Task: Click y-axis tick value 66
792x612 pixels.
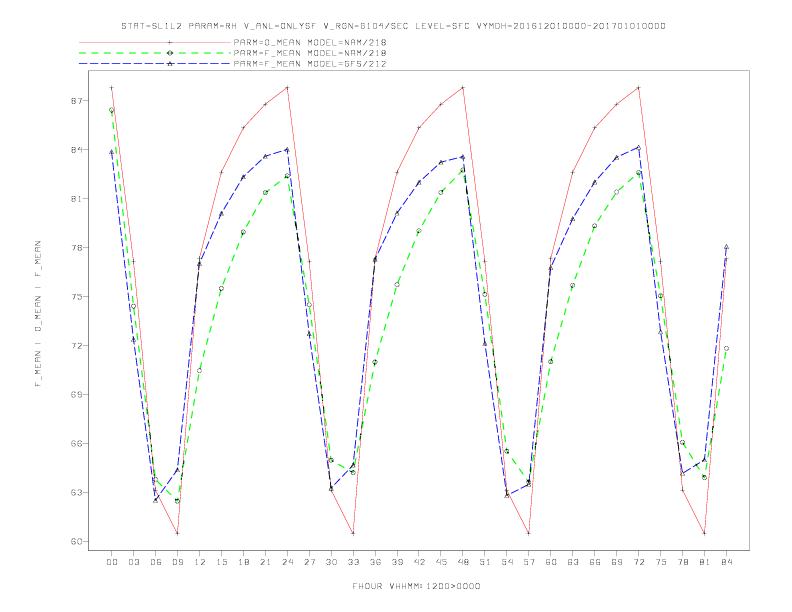Action: point(76,444)
